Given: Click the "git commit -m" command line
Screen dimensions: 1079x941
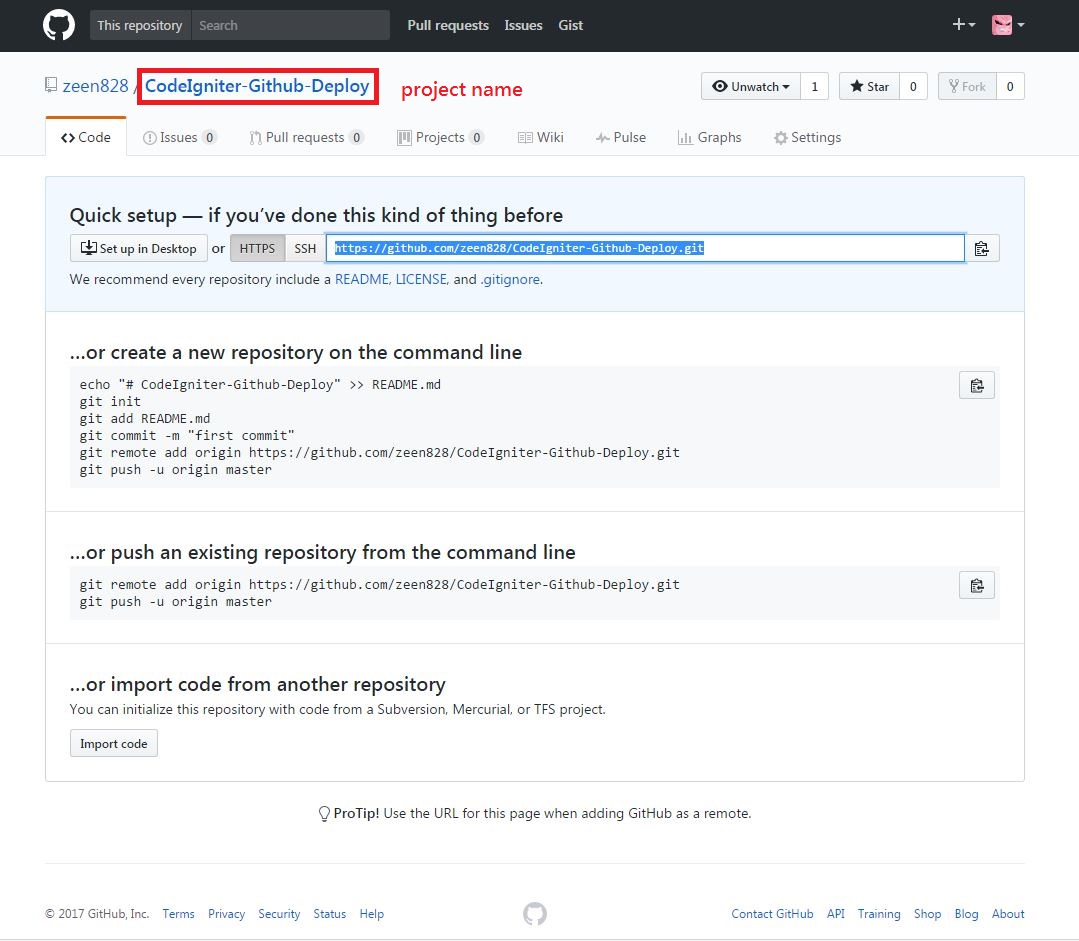Looking at the screenshot, I should tap(186, 436).
